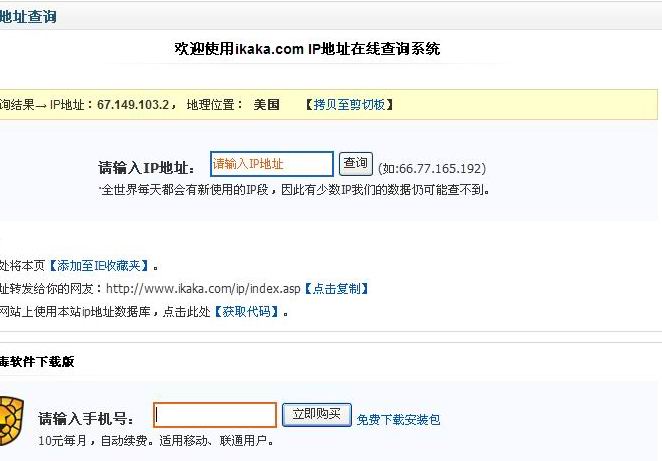The width and height of the screenshot is (662, 461).
Task: Click the IP address input field
Action: 271,164
